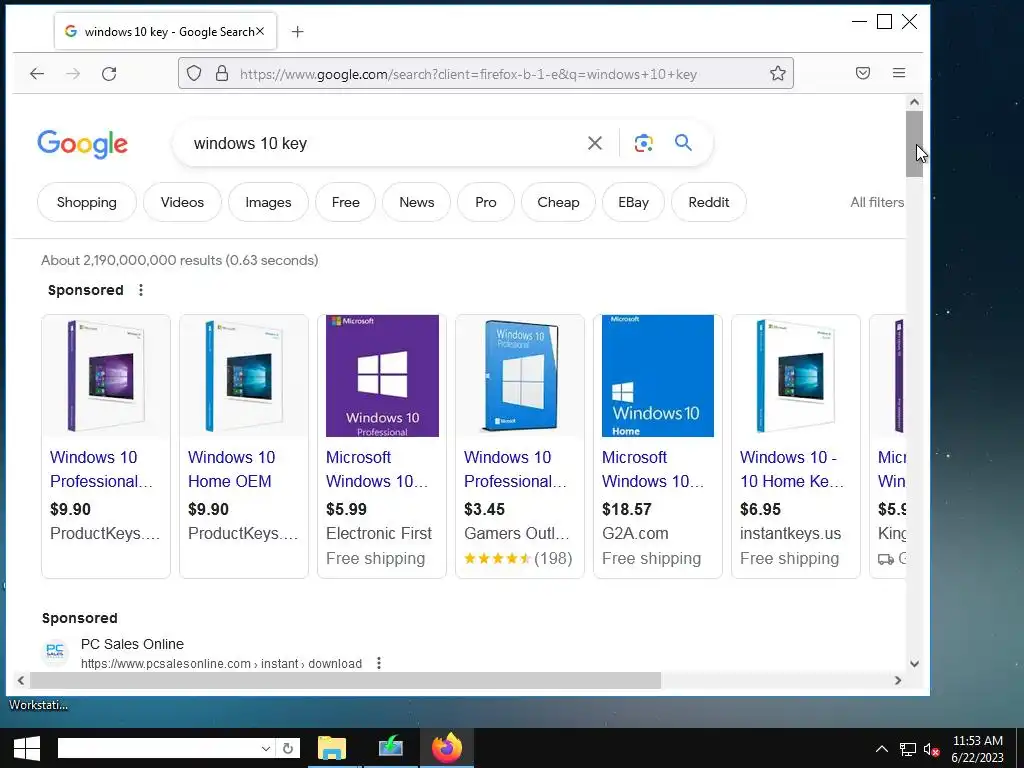Click the scroll down arrow
Viewport: 1024px width, 768px height.
coord(914,664)
